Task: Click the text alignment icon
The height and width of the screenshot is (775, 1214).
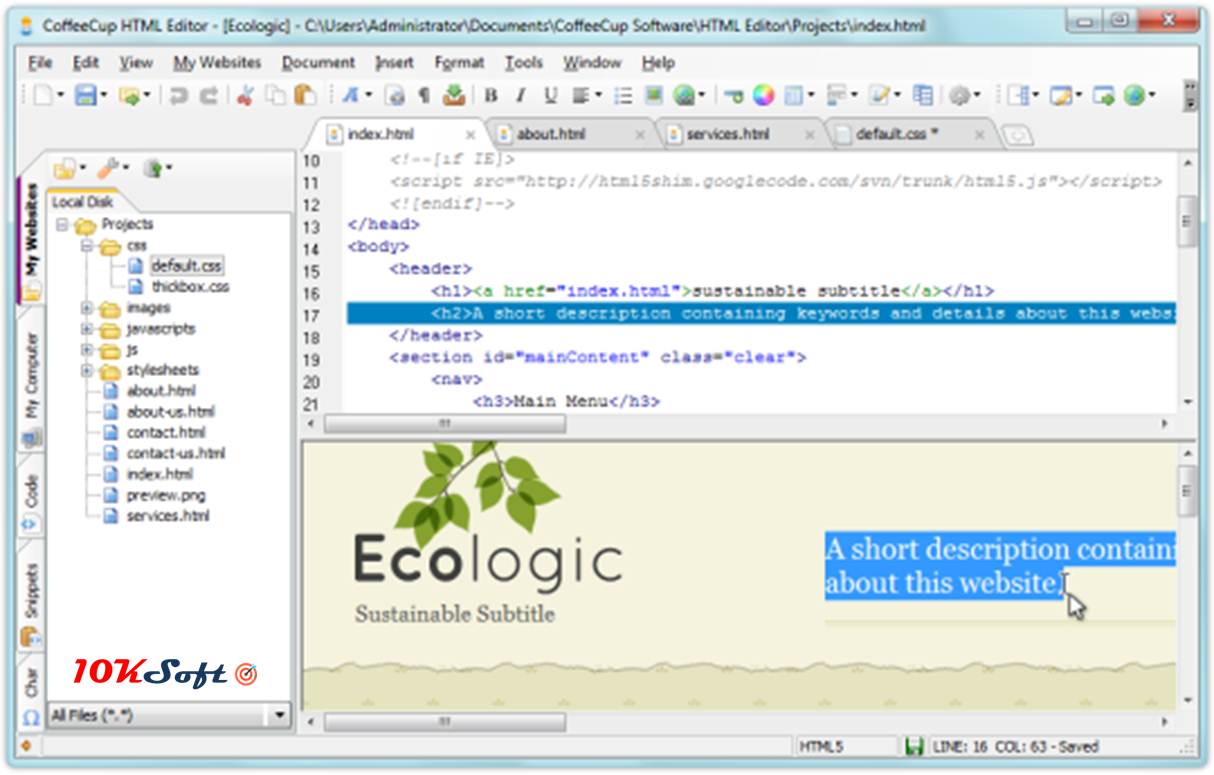Action: click(580, 96)
